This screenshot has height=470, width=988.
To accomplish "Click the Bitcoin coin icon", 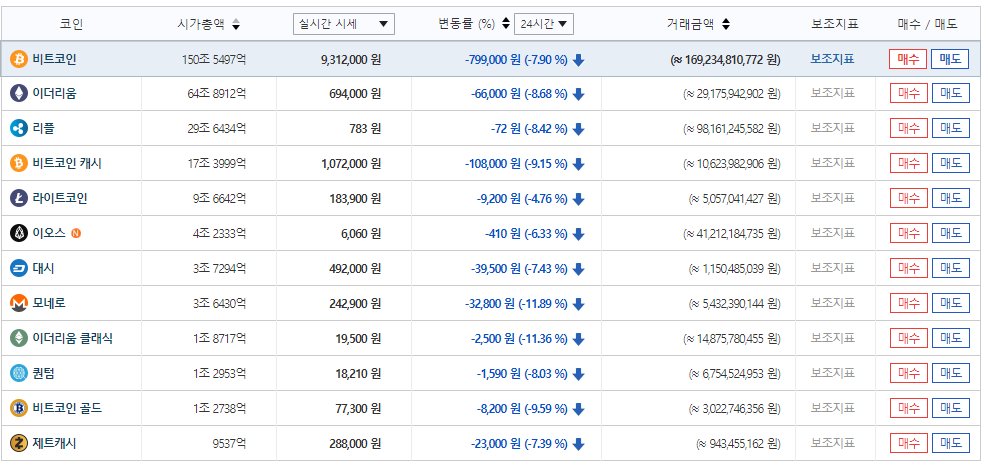I will [x=18, y=59].
